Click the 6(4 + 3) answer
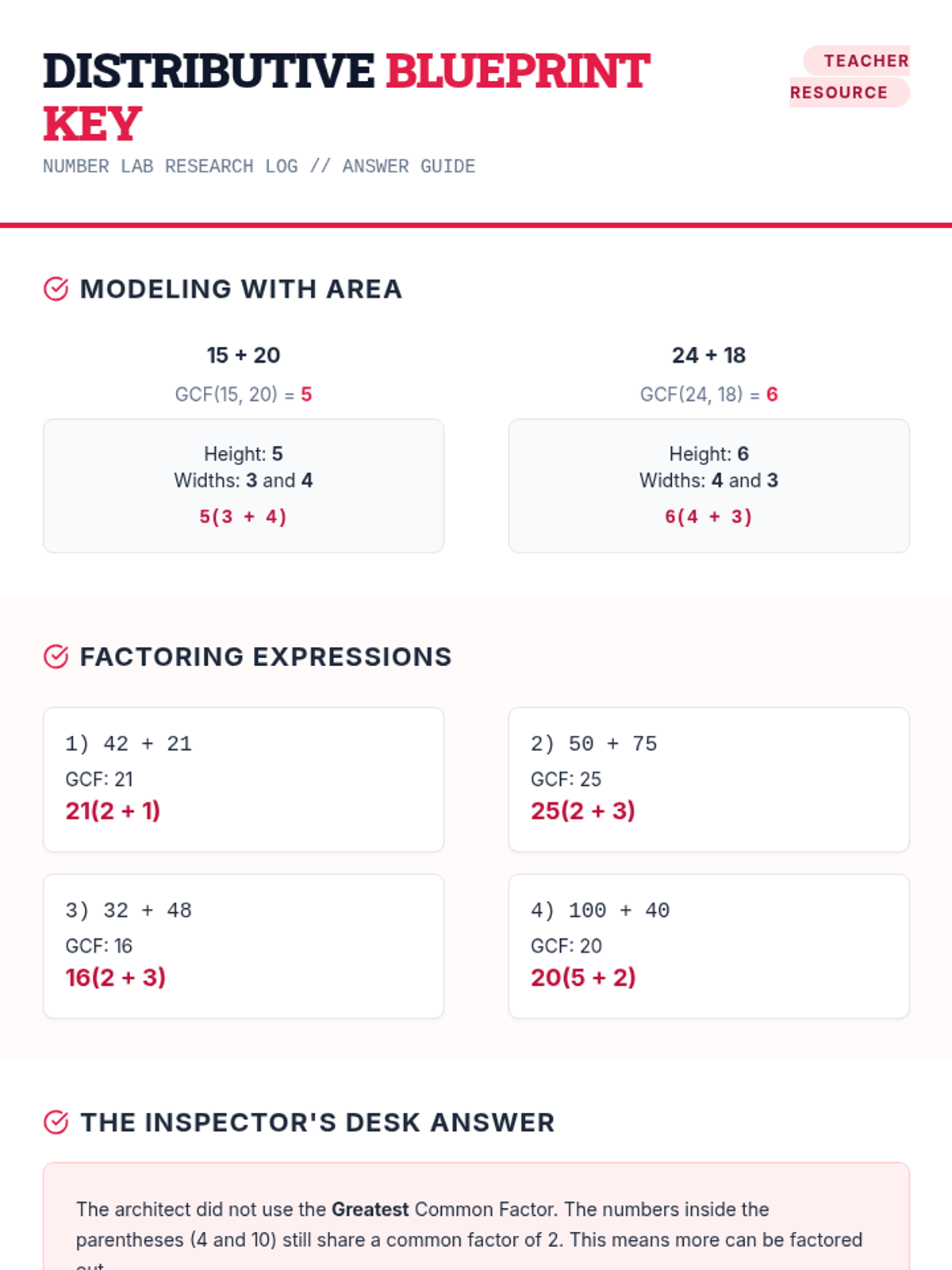 pyautogui.click(x=708, y=517)
